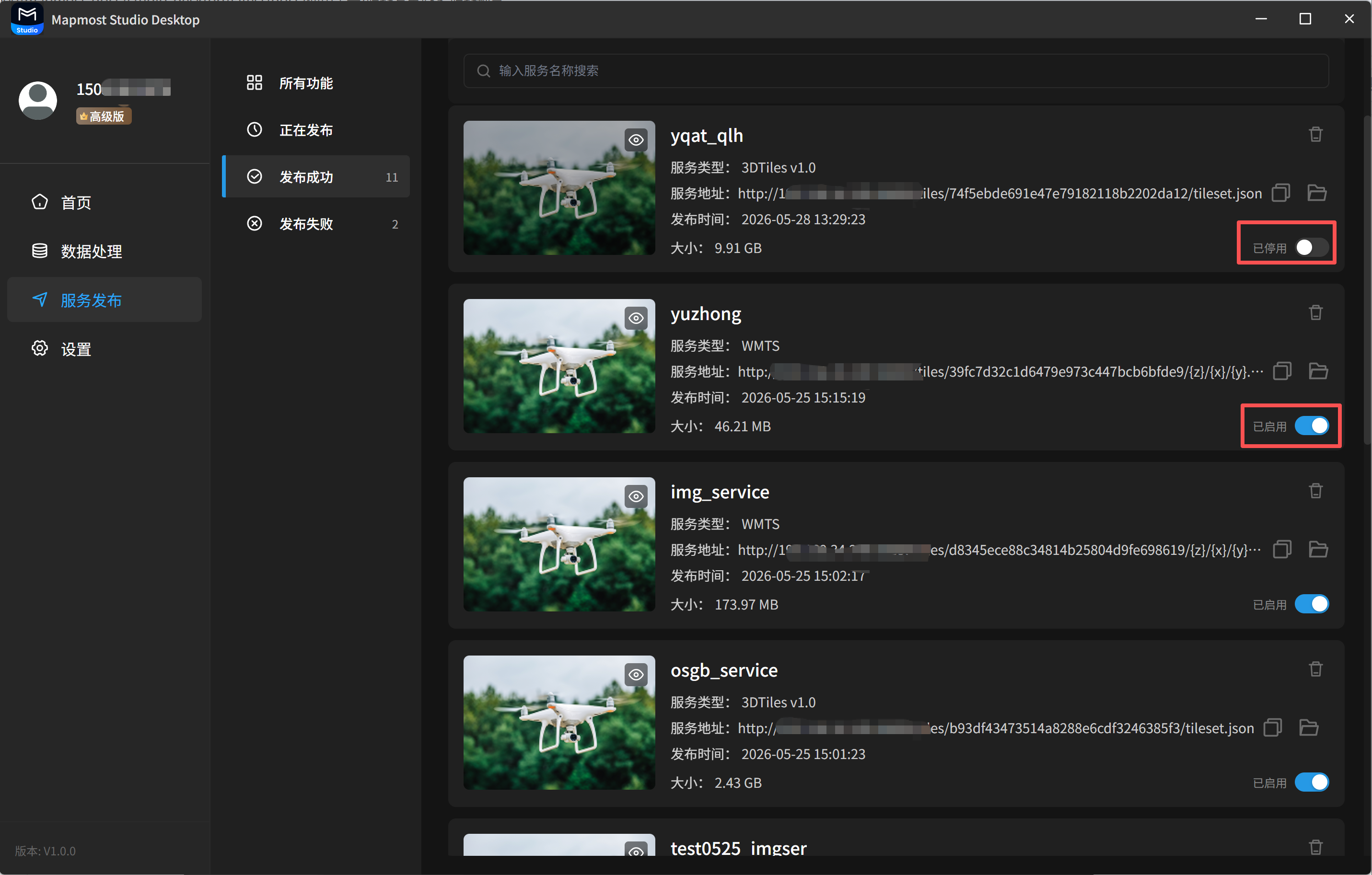Delete the yqat_qlh service
Screen dimensions: 1372x875
coord(1315,135)
